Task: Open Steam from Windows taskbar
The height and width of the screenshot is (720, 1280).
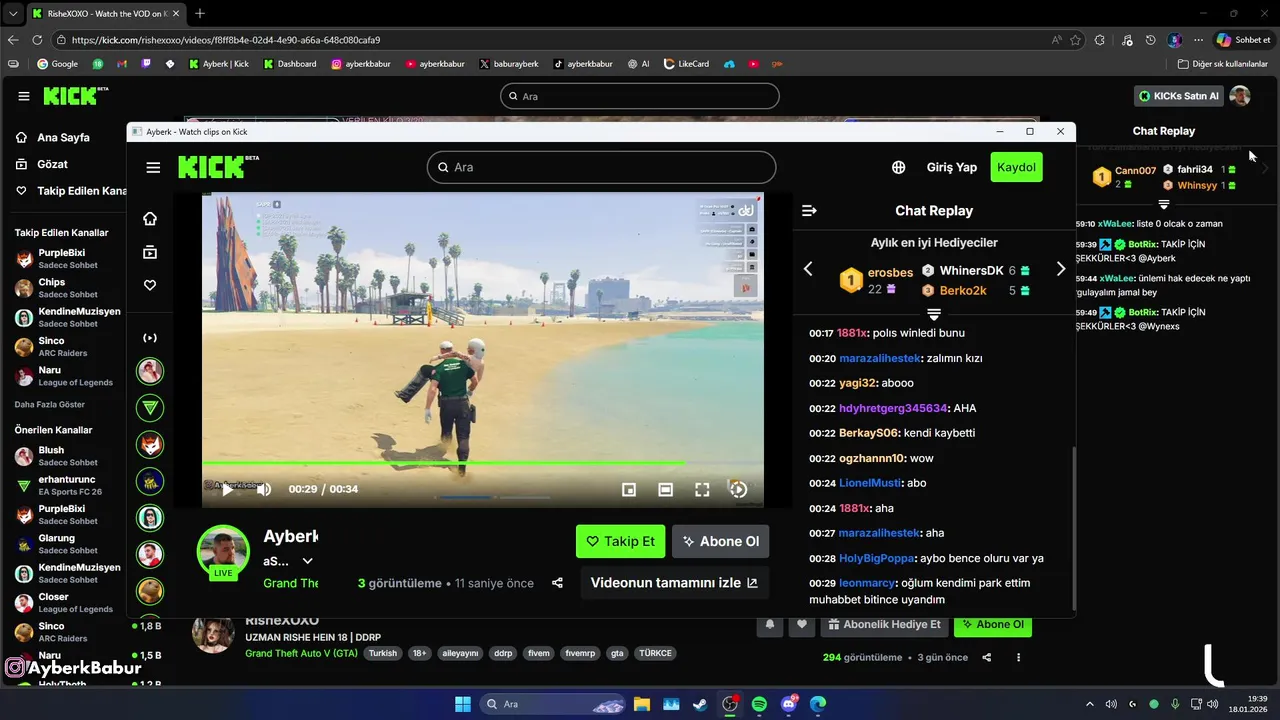Action: pos(700,704)
